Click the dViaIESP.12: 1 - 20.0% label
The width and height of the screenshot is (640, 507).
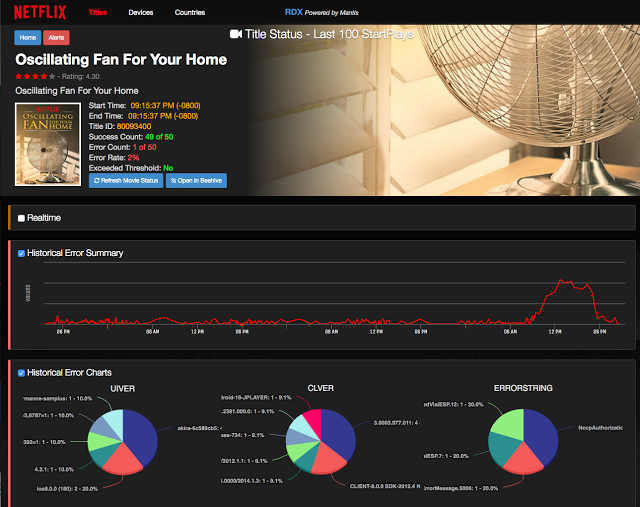point(453,405)
